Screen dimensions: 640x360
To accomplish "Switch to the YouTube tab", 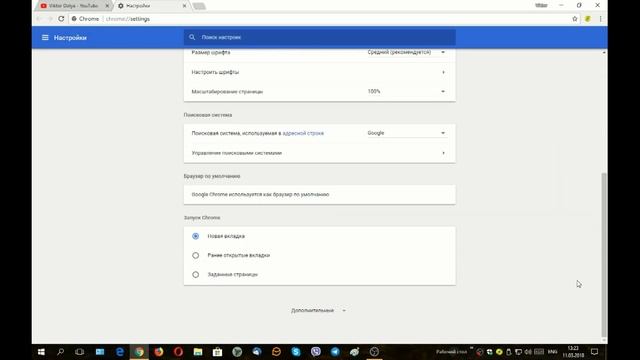I will [x=73, y=6].
